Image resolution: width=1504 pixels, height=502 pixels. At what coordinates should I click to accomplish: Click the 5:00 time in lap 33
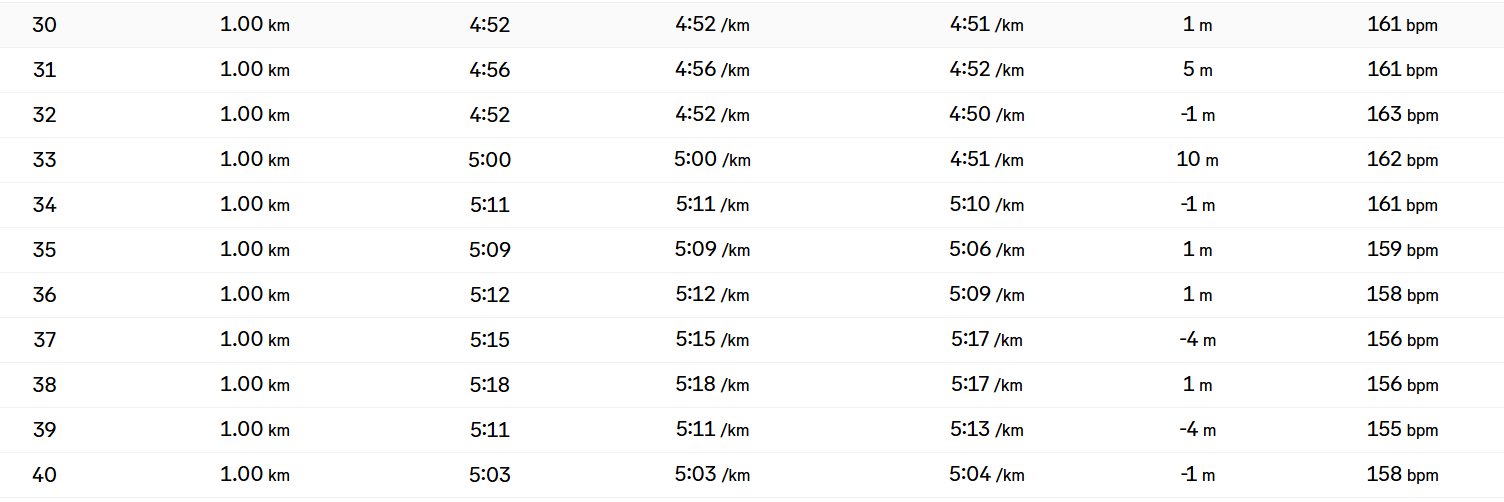pyautogui.click(x=490, y=160)
